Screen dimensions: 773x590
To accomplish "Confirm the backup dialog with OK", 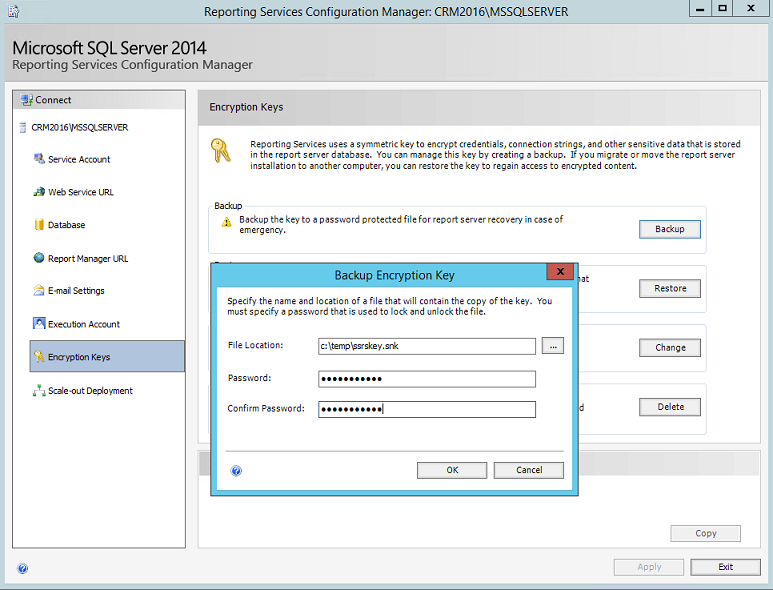I will point(452,470).
